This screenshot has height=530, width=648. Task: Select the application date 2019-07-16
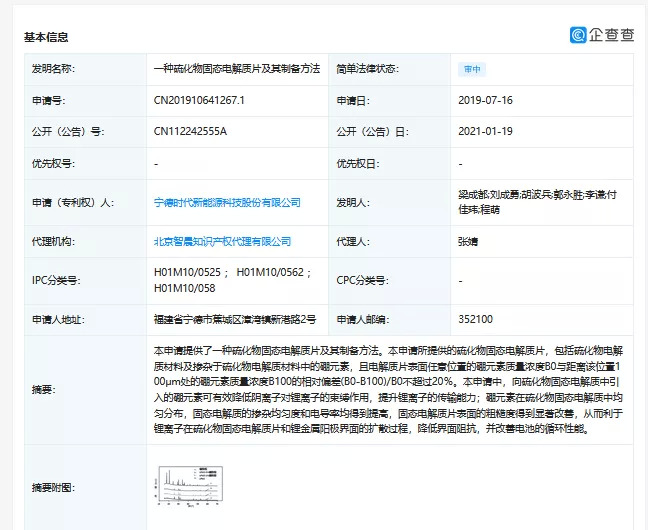pos(486,101)
